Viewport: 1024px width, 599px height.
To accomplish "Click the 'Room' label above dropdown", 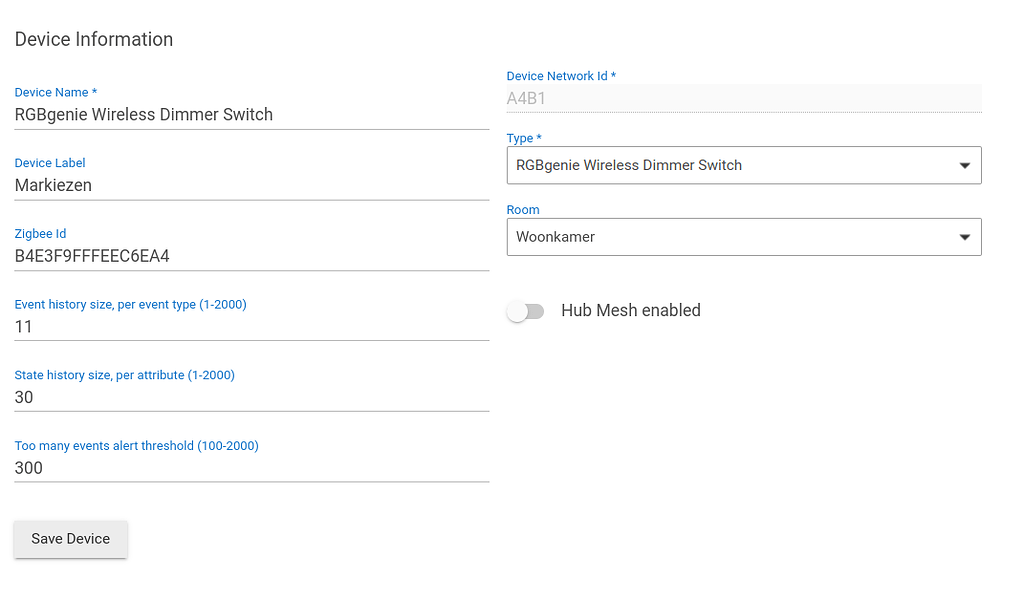I will click(523, 210).
